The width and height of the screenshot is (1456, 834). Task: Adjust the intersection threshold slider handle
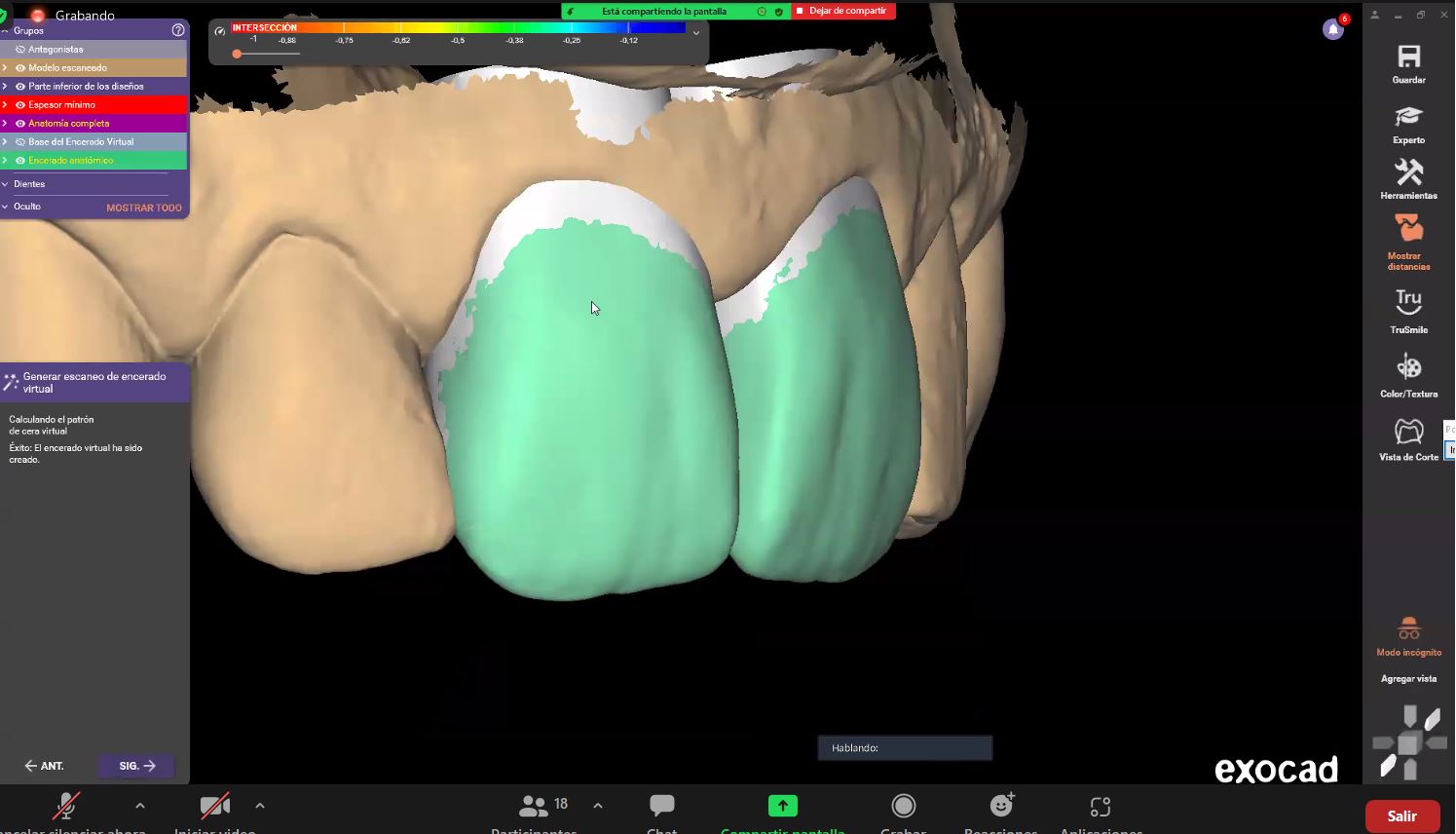coord(237,54)
